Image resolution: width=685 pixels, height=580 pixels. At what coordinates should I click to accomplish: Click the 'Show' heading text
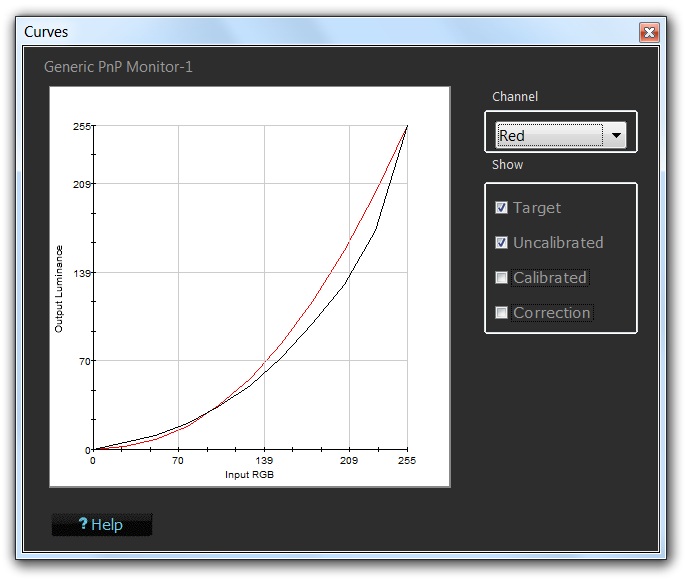[x=507, y=165]
